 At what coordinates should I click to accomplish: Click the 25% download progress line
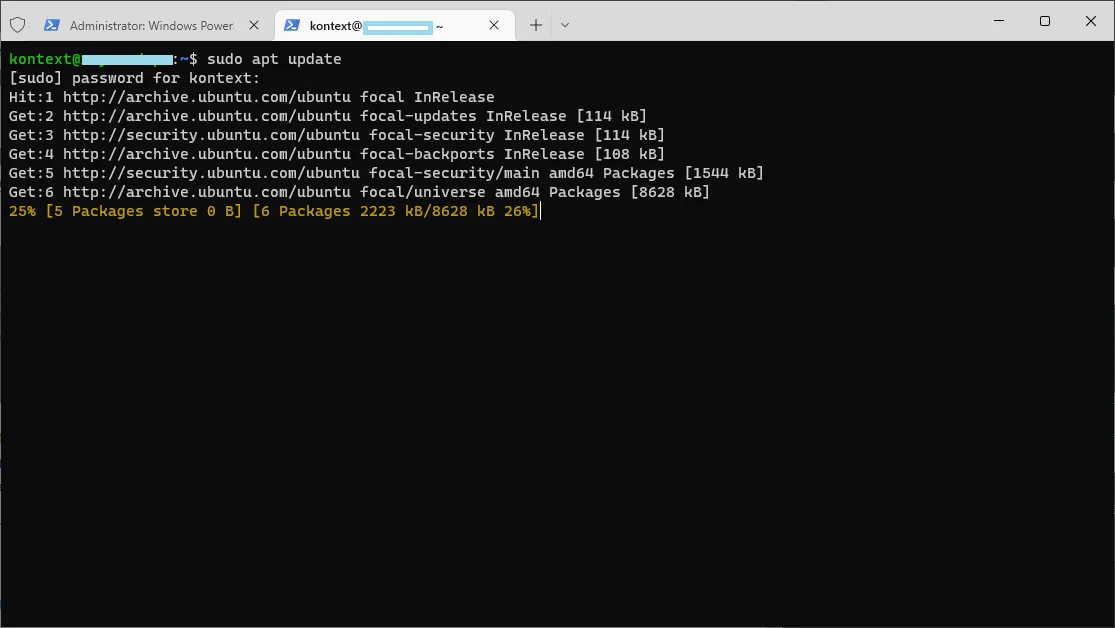(x=270, y=211)
